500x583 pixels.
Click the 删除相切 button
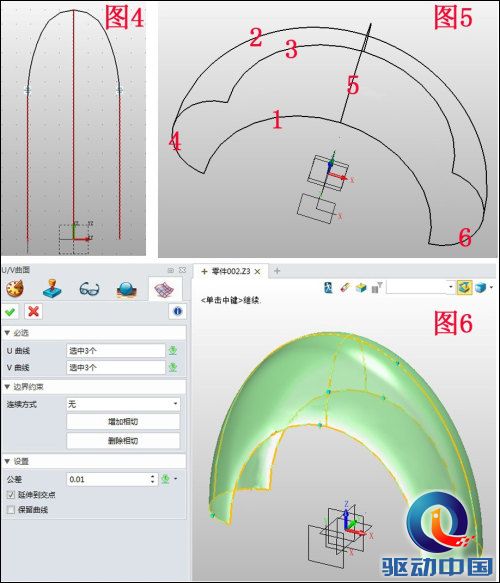(123, 441)
